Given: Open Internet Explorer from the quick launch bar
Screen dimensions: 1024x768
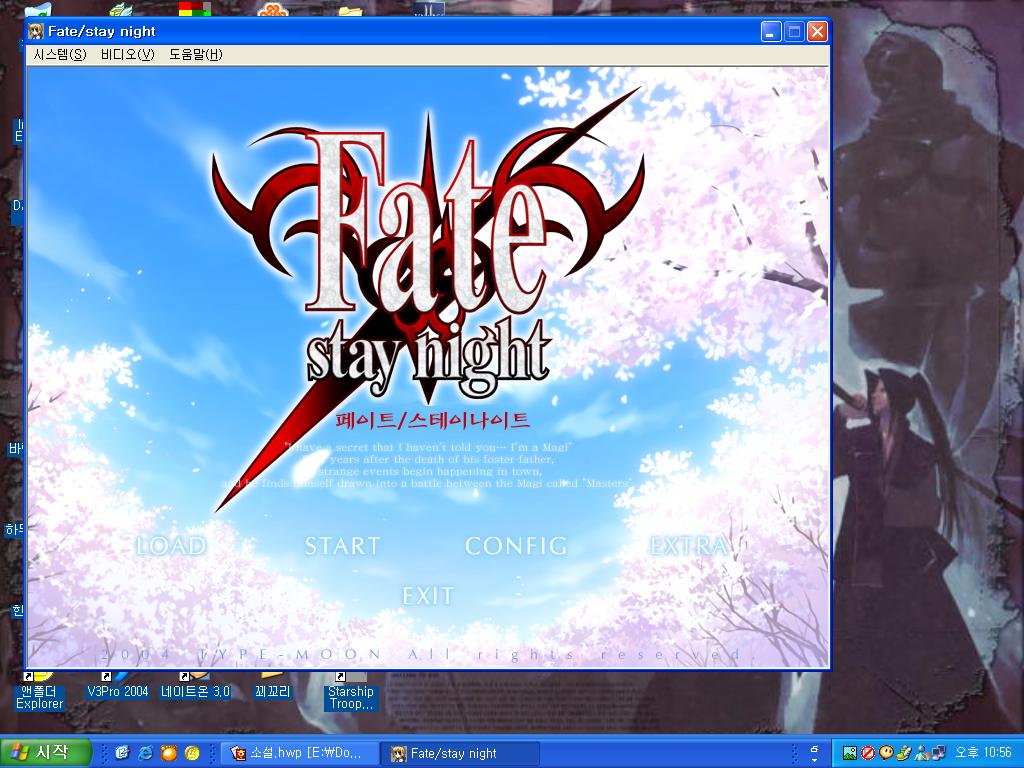Looking at the screenshot, I should coord(145,751).
